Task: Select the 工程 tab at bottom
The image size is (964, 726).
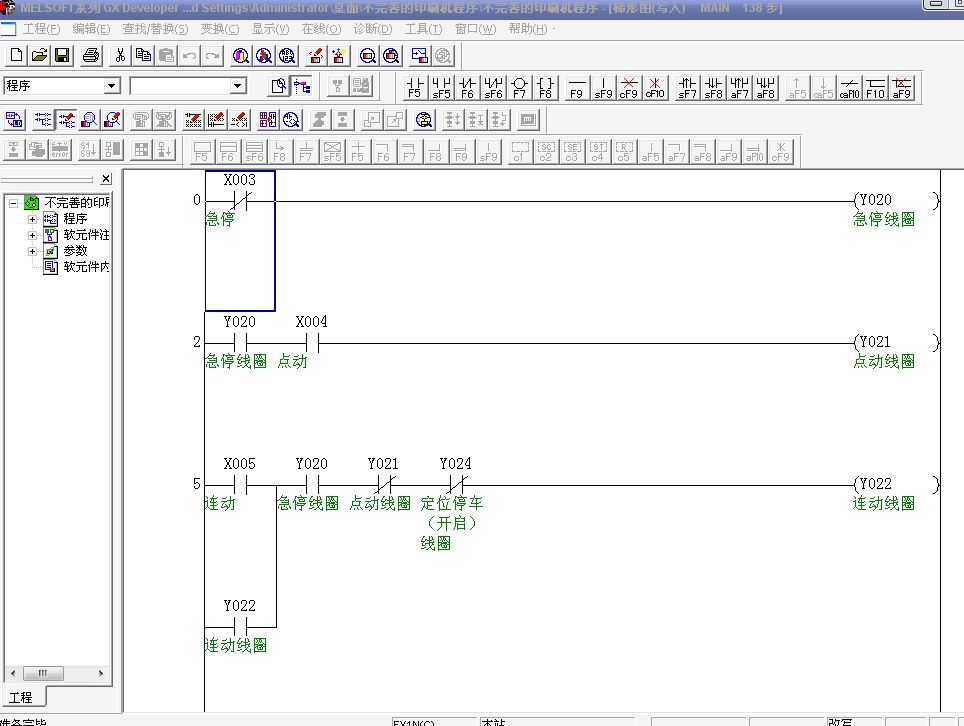Action: coord(21,697)
